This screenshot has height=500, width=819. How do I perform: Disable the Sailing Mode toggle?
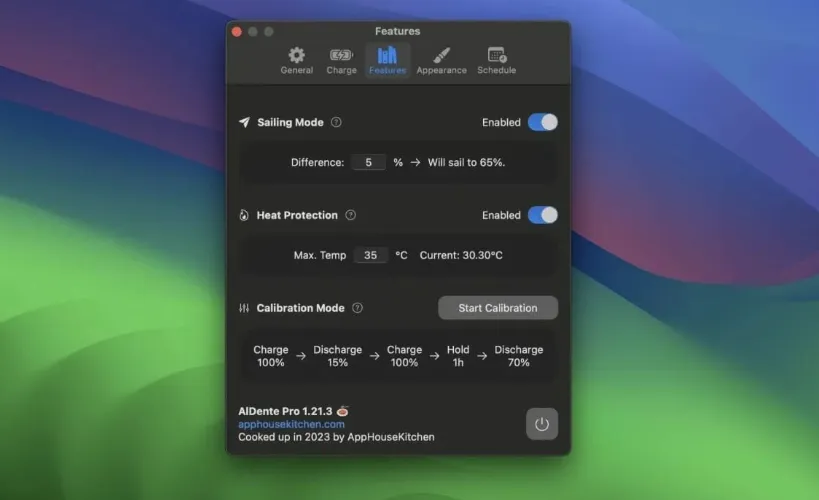pos(543,122)
